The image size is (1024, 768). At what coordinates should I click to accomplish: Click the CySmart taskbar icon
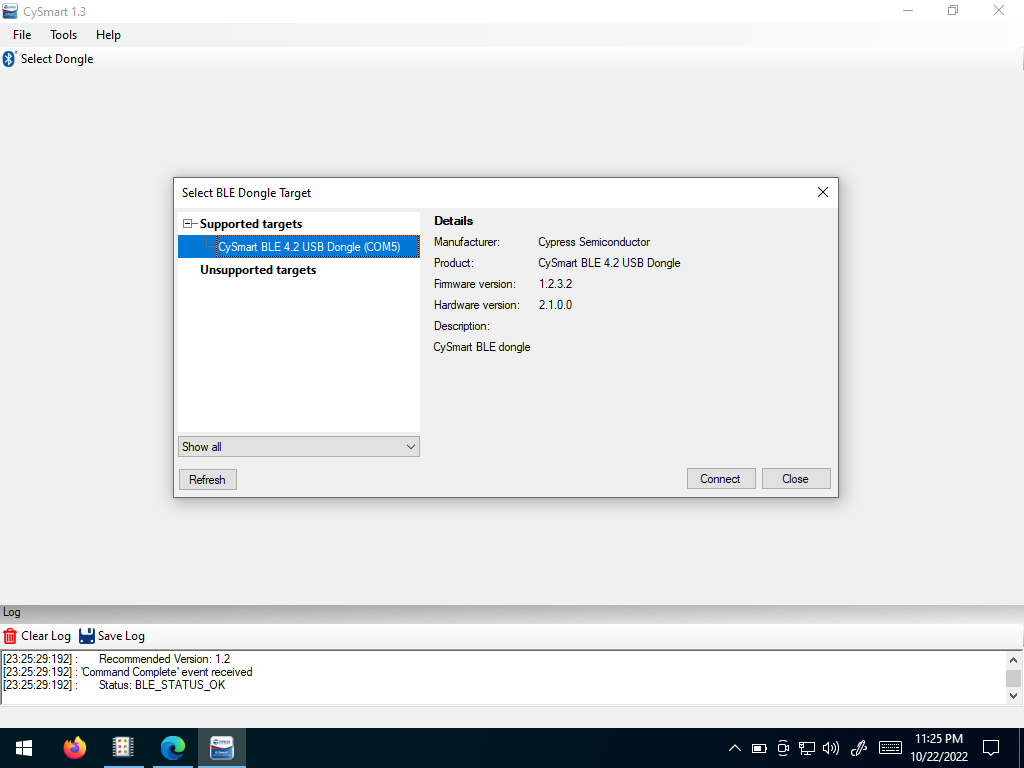pyautogui.click(x=222, y=748)
